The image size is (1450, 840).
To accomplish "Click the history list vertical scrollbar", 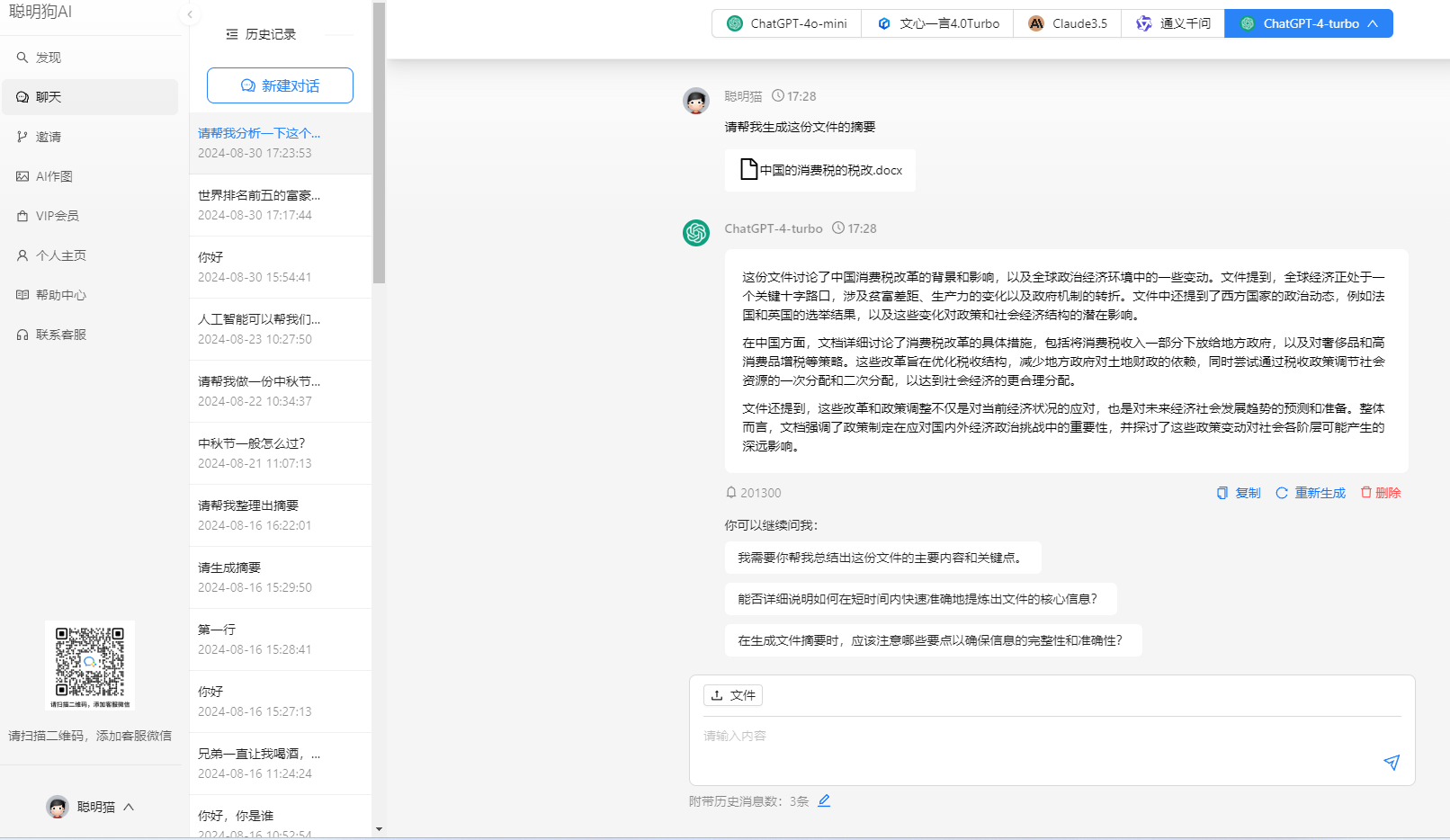I will click(x=379, y=144).
